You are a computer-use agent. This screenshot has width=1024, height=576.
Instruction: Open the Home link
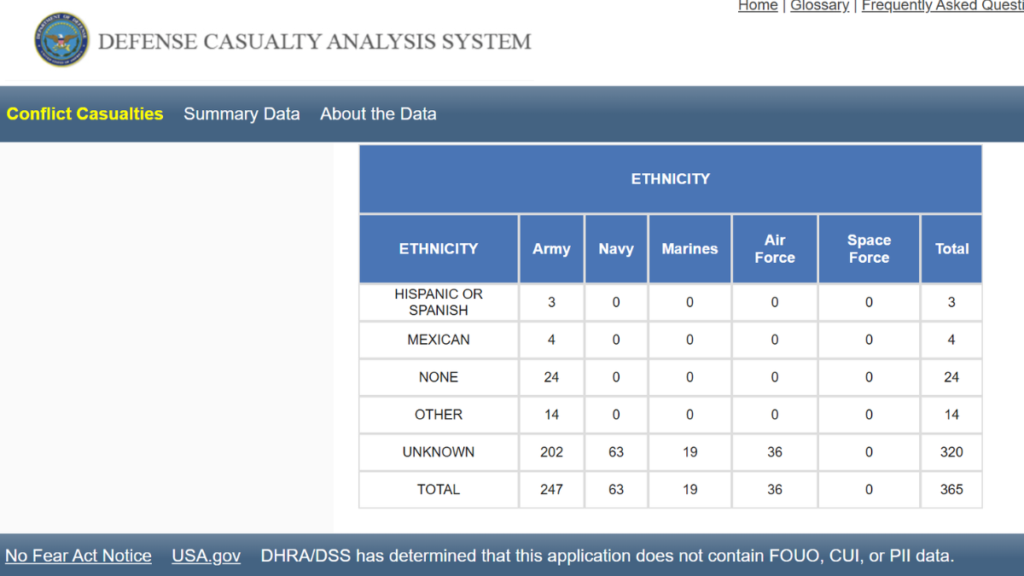pos(757,6)
